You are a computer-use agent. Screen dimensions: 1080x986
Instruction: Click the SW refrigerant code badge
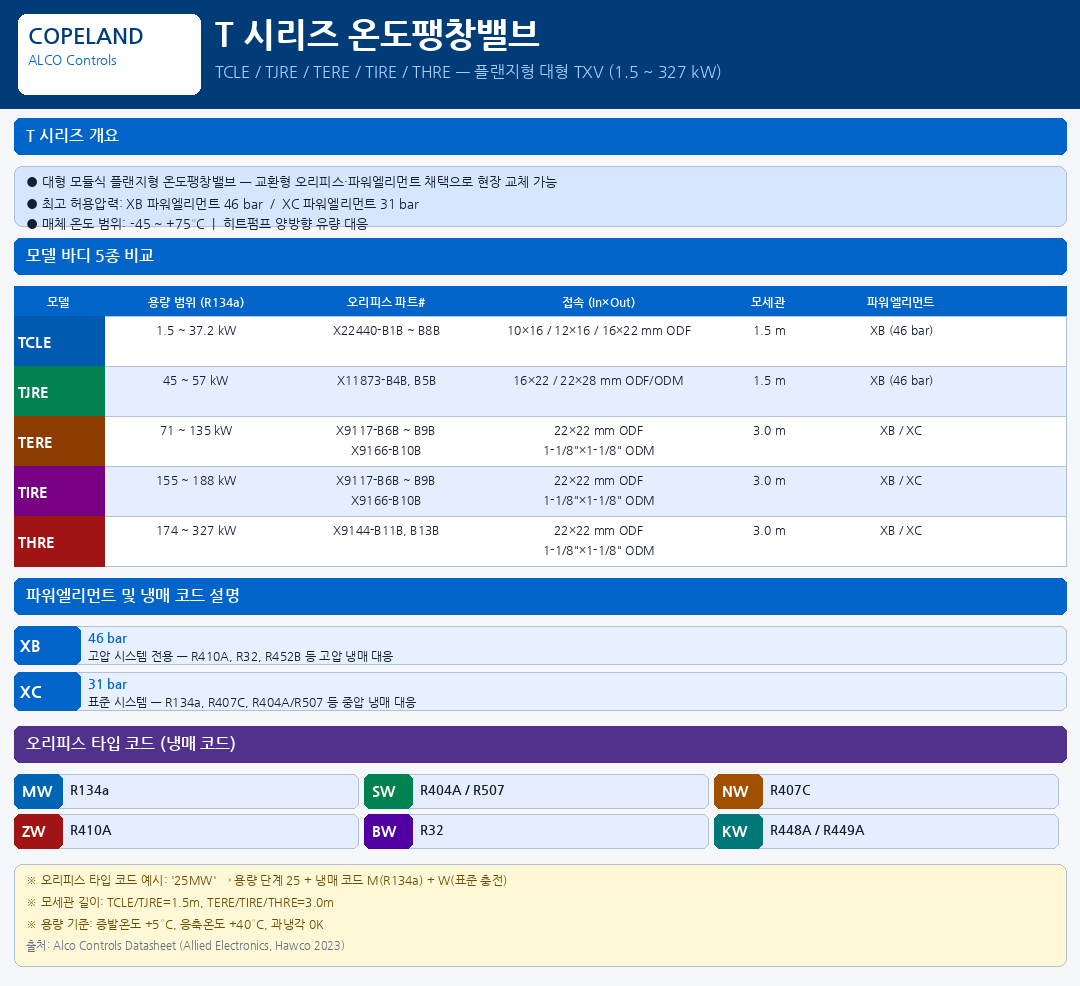(x=388, y=792)
